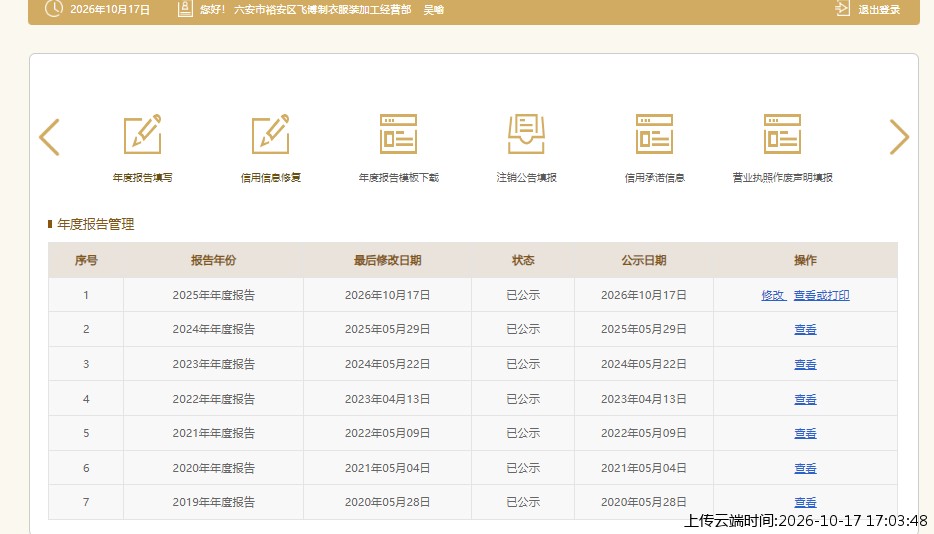Select the 信用承诺信息 menu label
934x534 pixels.
pyautogui.click(x=655, y=178)
